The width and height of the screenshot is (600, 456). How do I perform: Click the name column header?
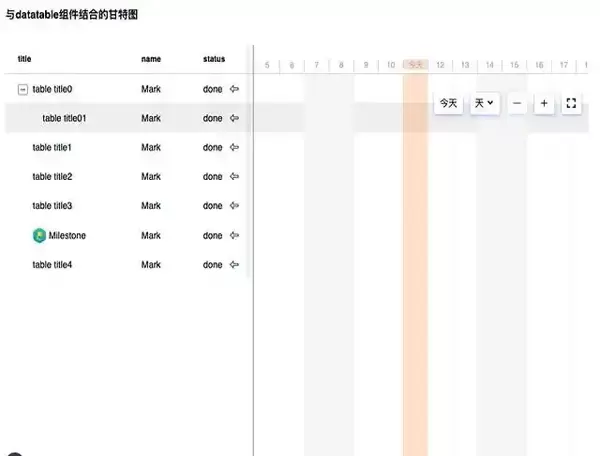pyautogui.click(x=151, y=59)
